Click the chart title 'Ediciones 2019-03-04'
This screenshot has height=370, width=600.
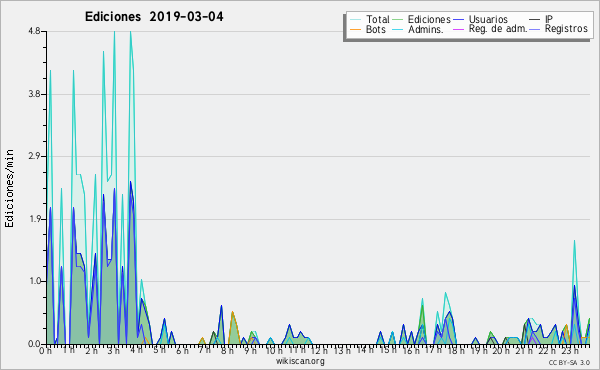pyautogui.click(x=154, y=17)
